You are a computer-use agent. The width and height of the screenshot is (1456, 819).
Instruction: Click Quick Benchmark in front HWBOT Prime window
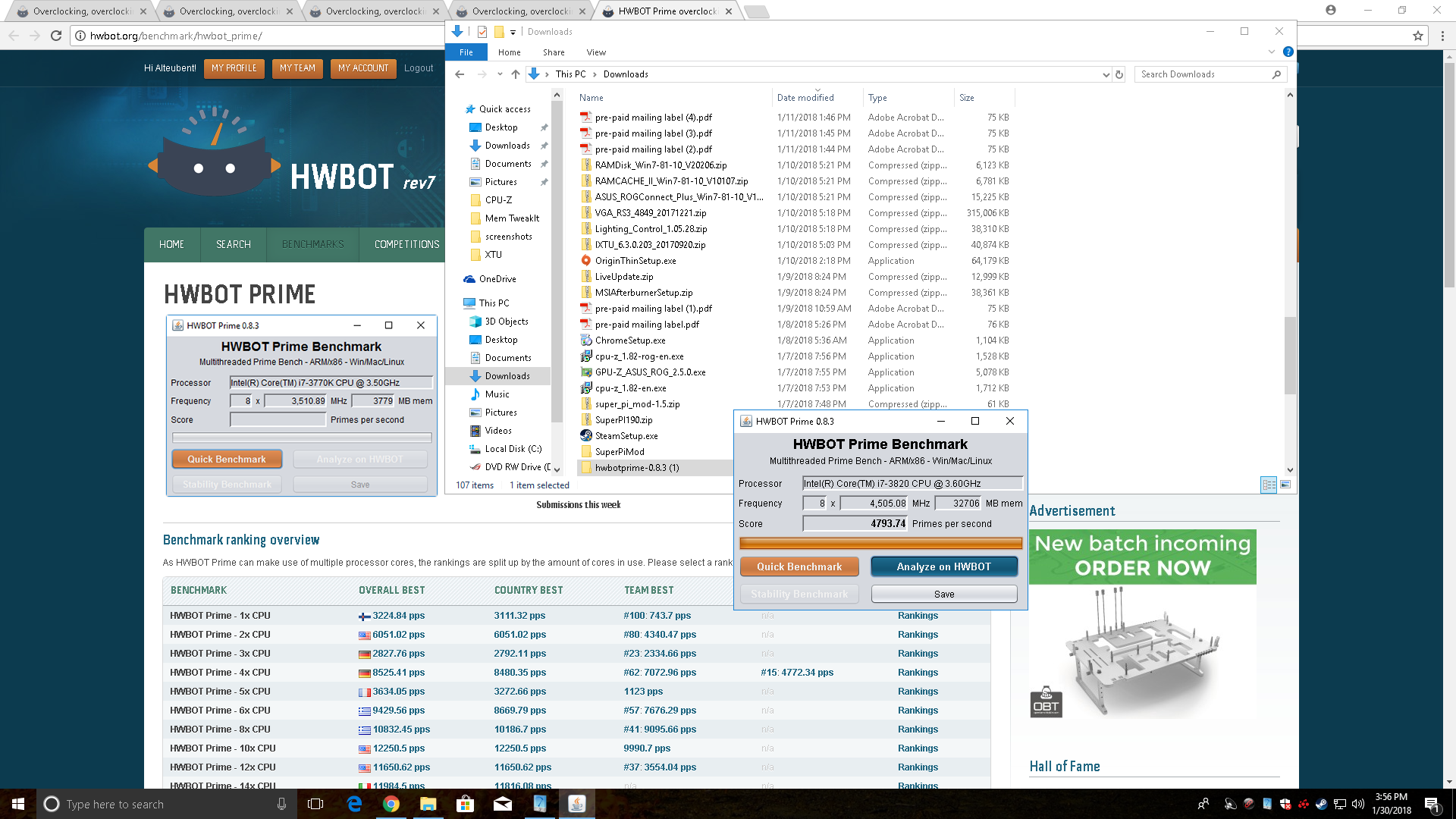point(799,566)
